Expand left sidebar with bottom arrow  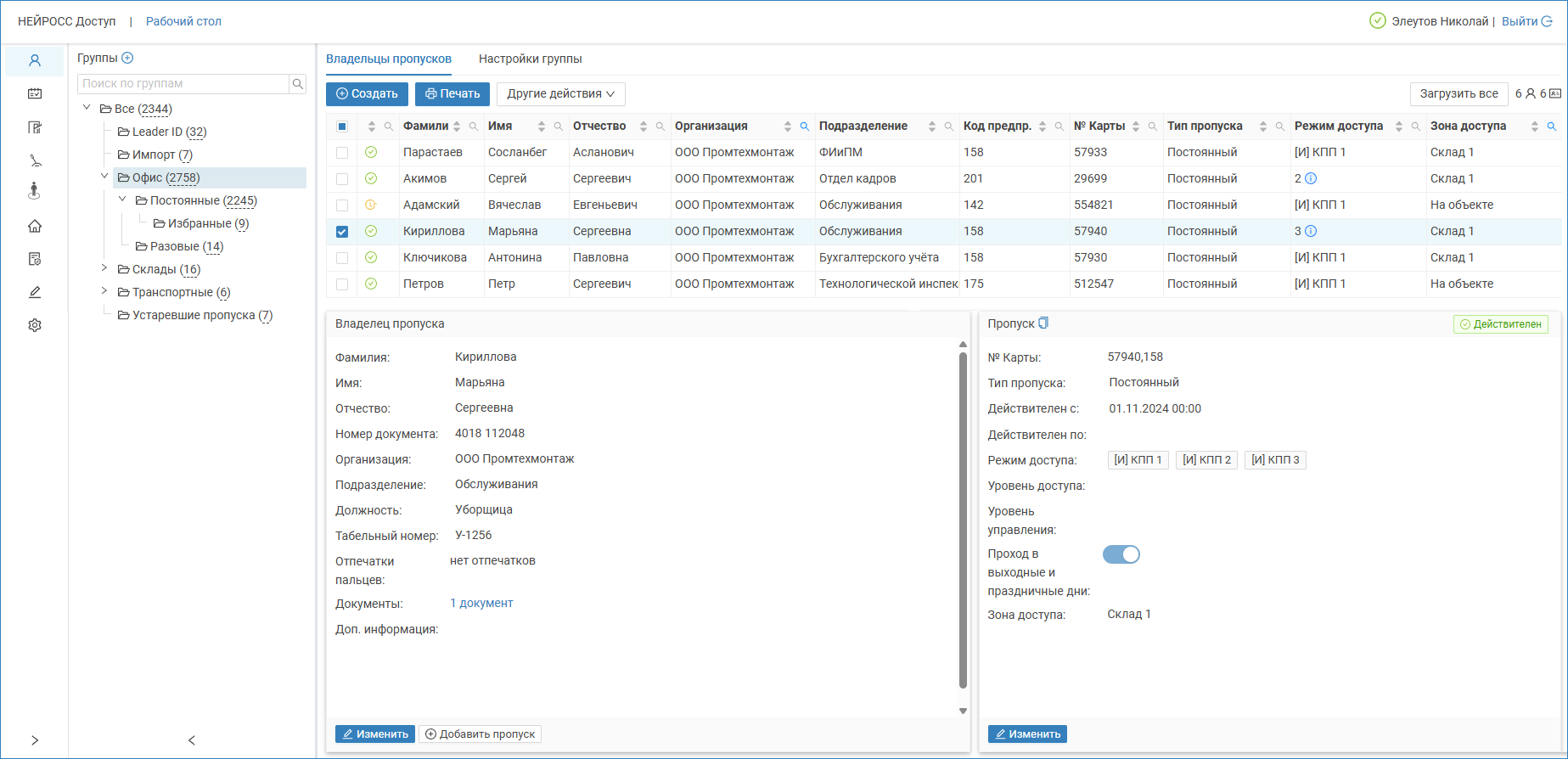[x=35, y=740]
